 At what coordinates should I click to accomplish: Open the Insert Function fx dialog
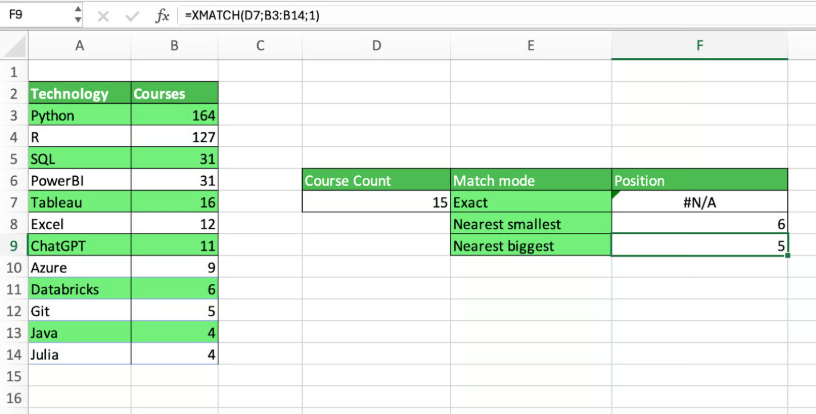163,16
